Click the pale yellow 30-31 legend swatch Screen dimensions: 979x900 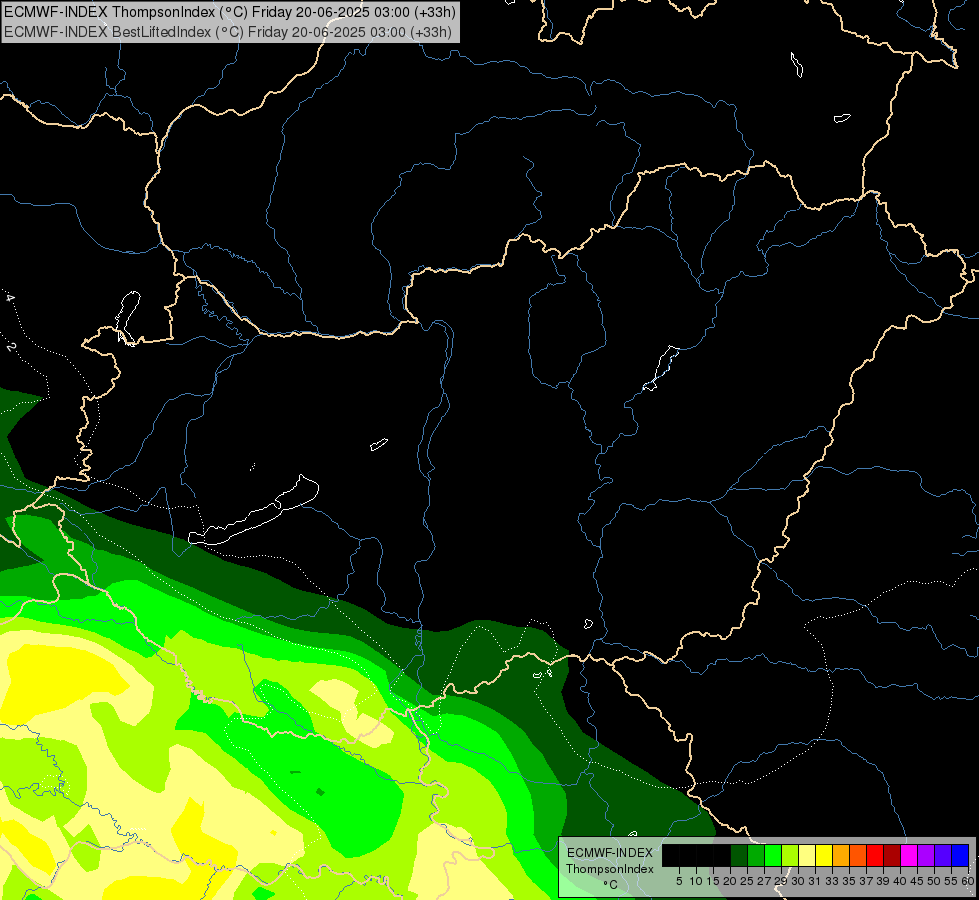tap(807, 855)
